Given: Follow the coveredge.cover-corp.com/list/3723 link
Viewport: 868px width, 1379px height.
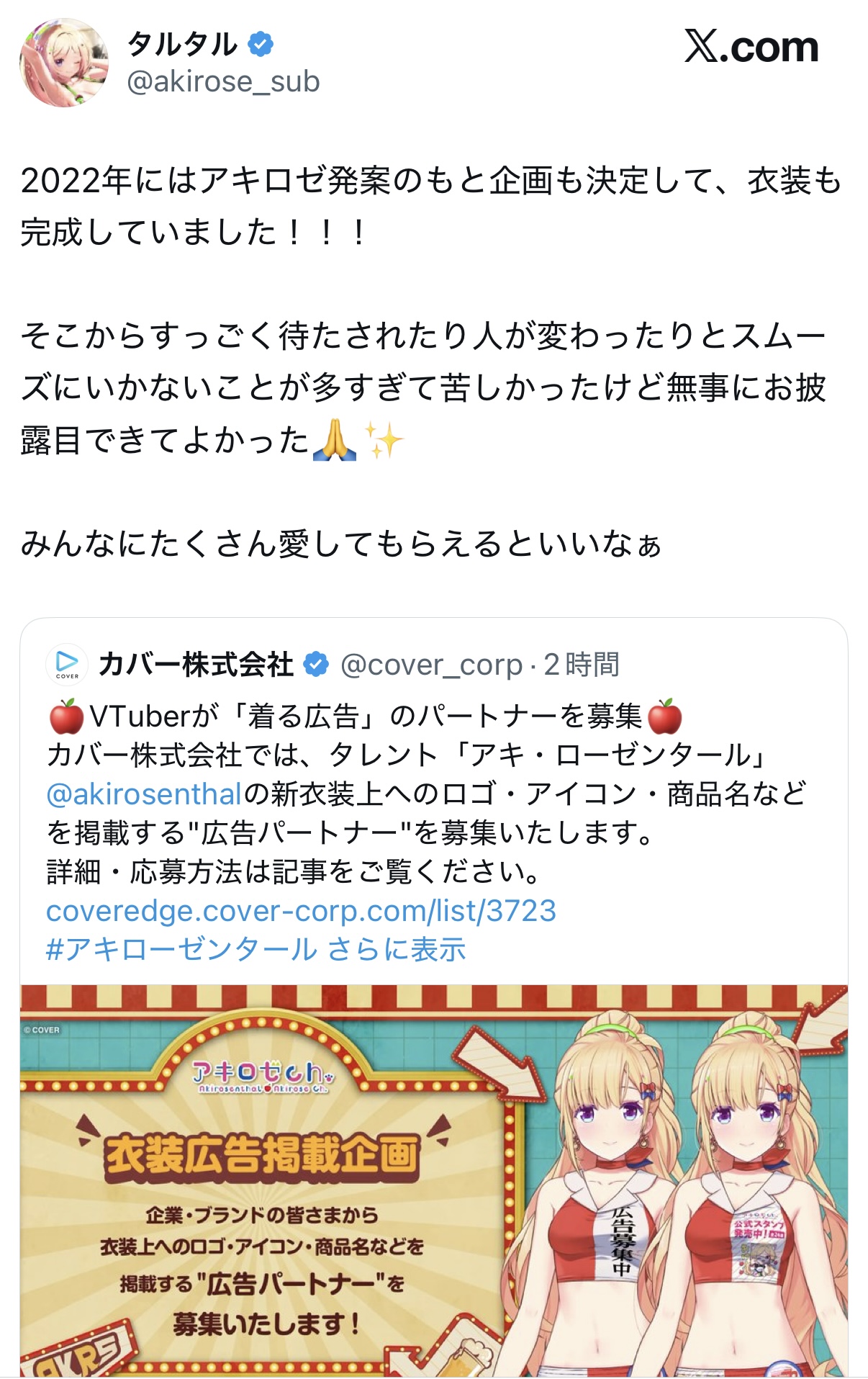Looking at the screenshot, I should tap(301, 911).
